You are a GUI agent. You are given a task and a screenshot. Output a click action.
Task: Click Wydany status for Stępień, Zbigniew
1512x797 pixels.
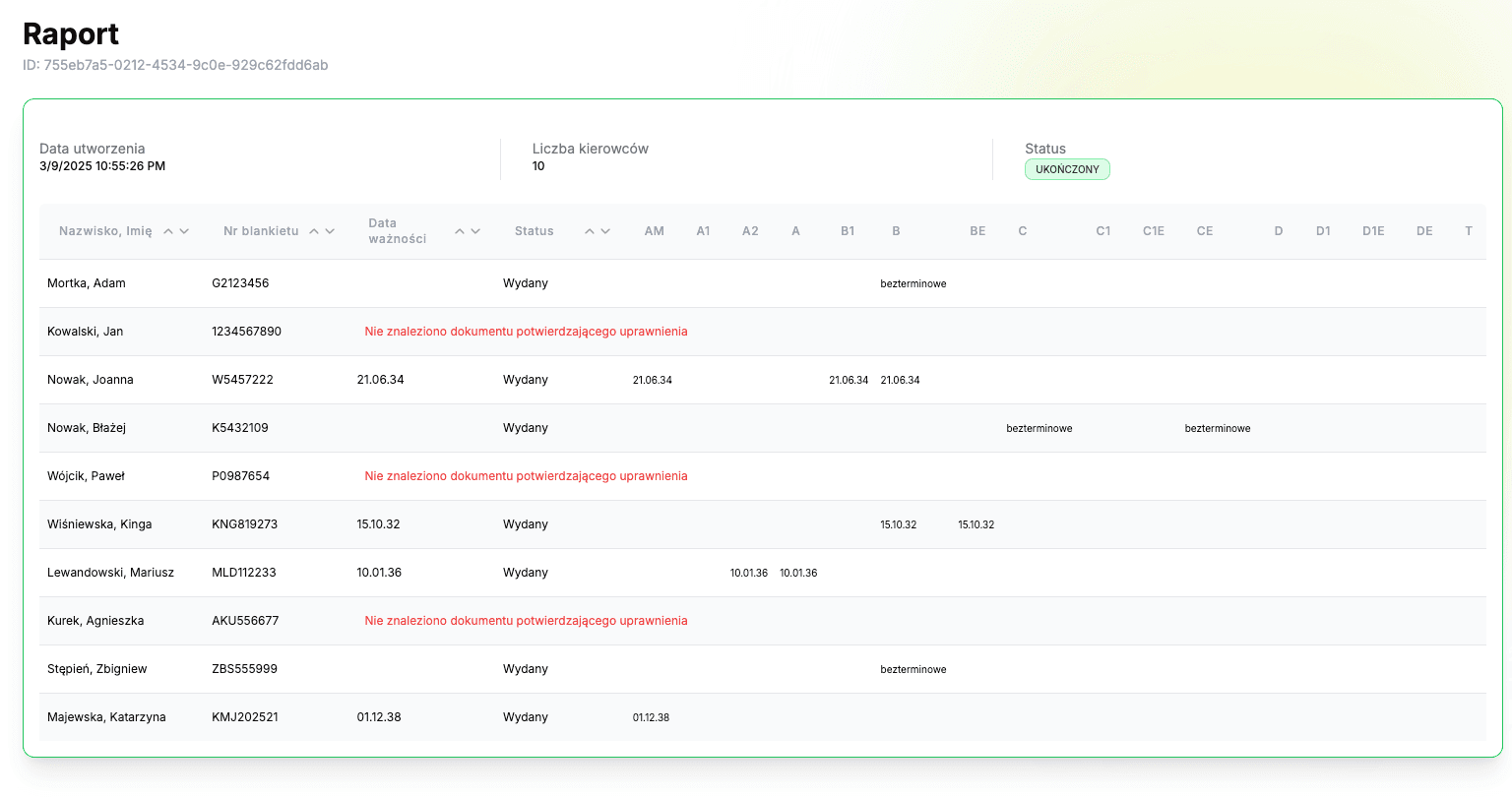[x=526, y=669]
